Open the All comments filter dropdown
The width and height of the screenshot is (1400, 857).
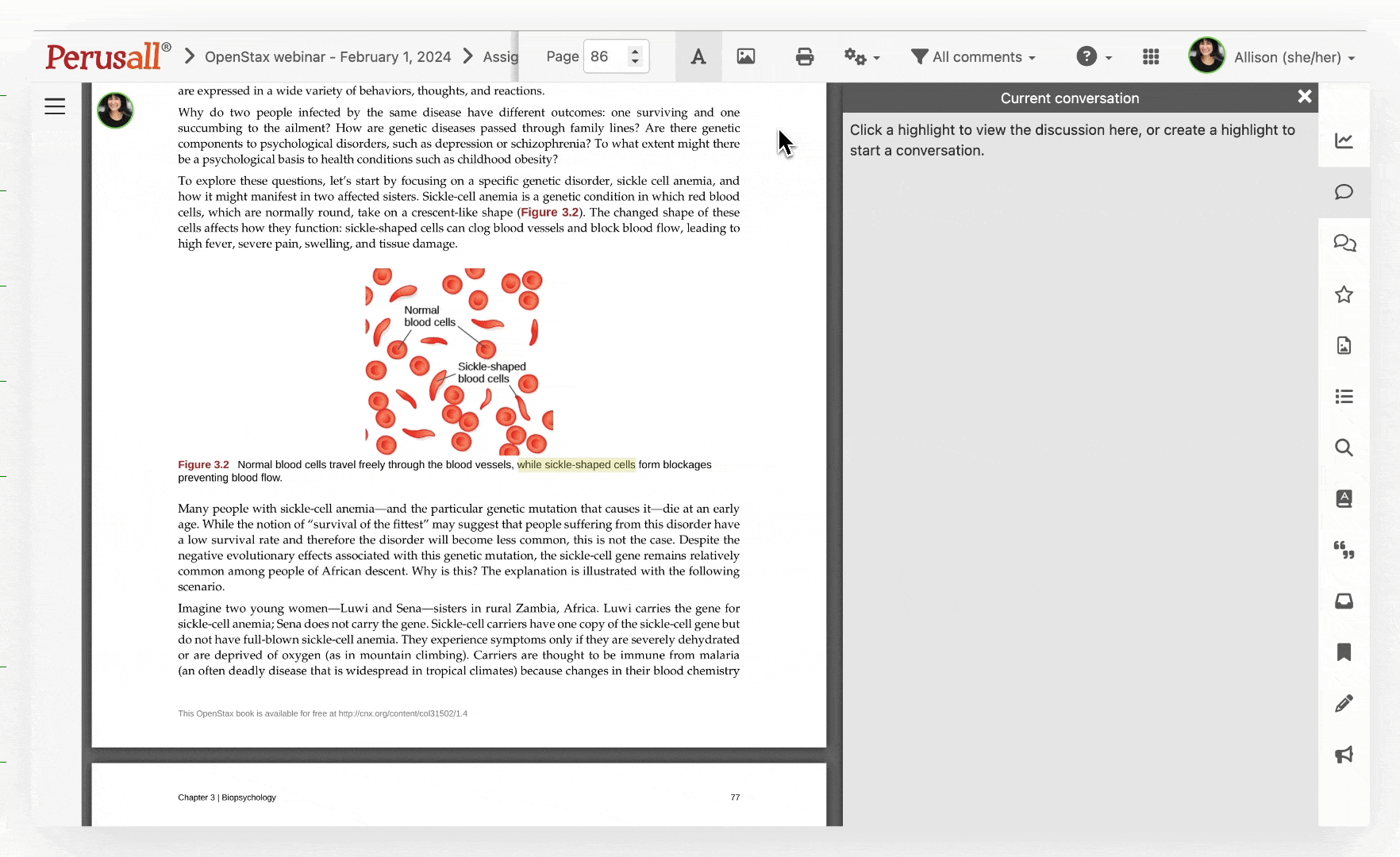click(973, 57)
